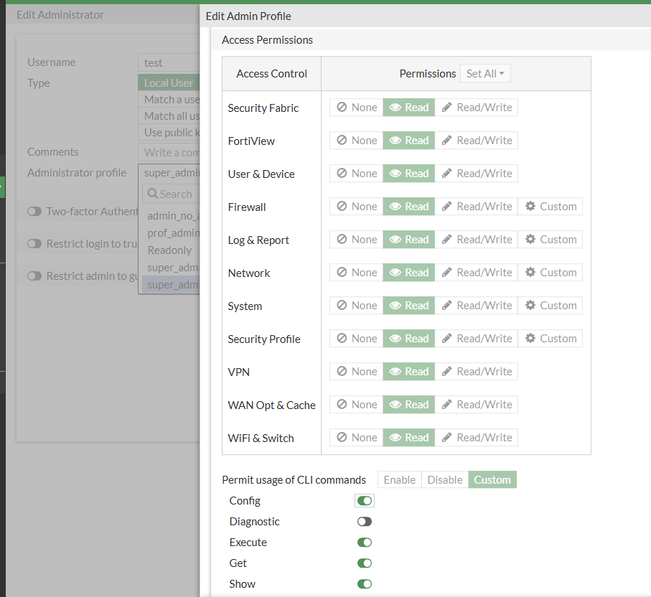The image size is (651, 597).
Task: Select Enable for CLI command usage
Action: pyautogui.click(x=399, y=480)
